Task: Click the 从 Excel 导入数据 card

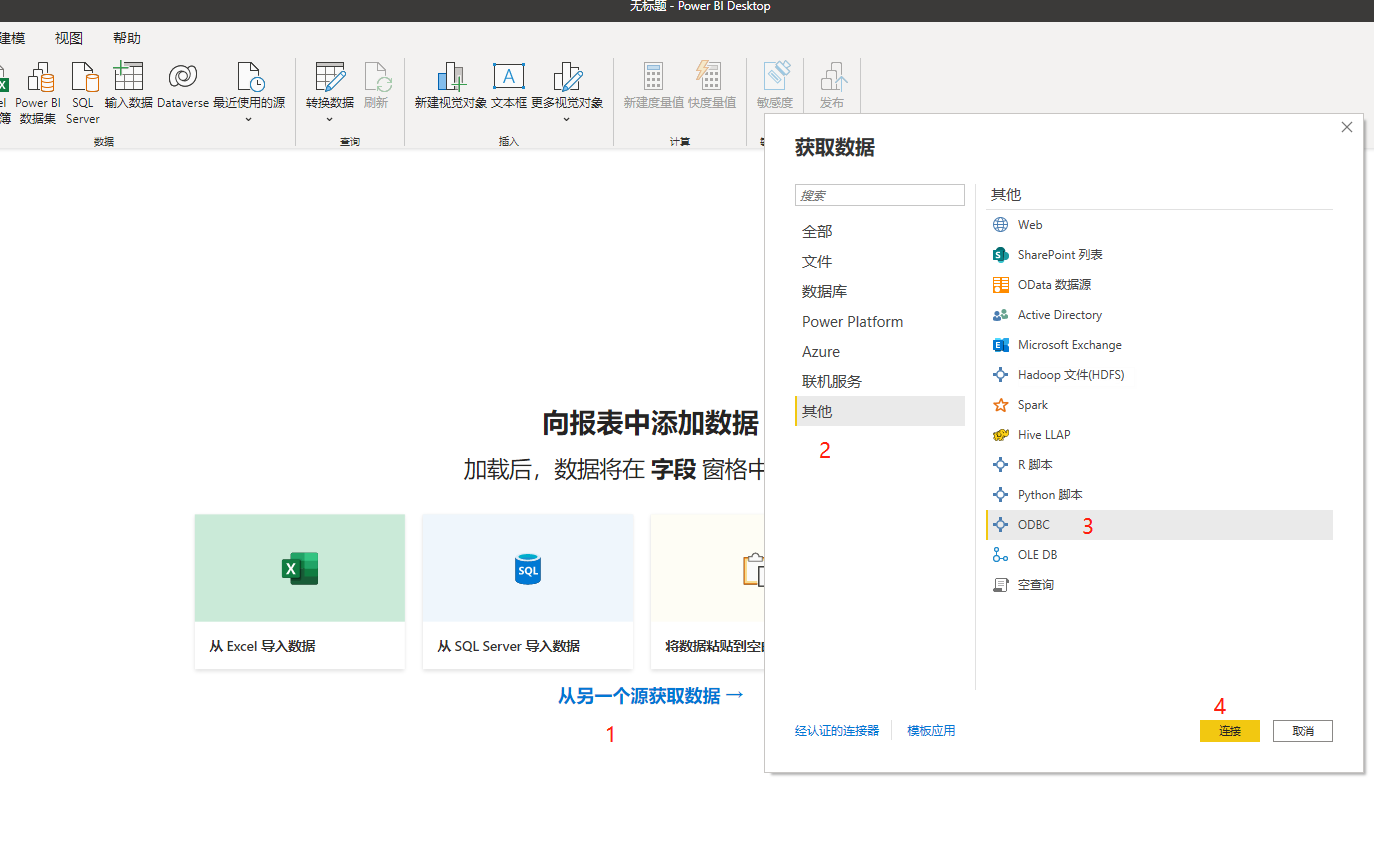Action: tap(300, 591)
